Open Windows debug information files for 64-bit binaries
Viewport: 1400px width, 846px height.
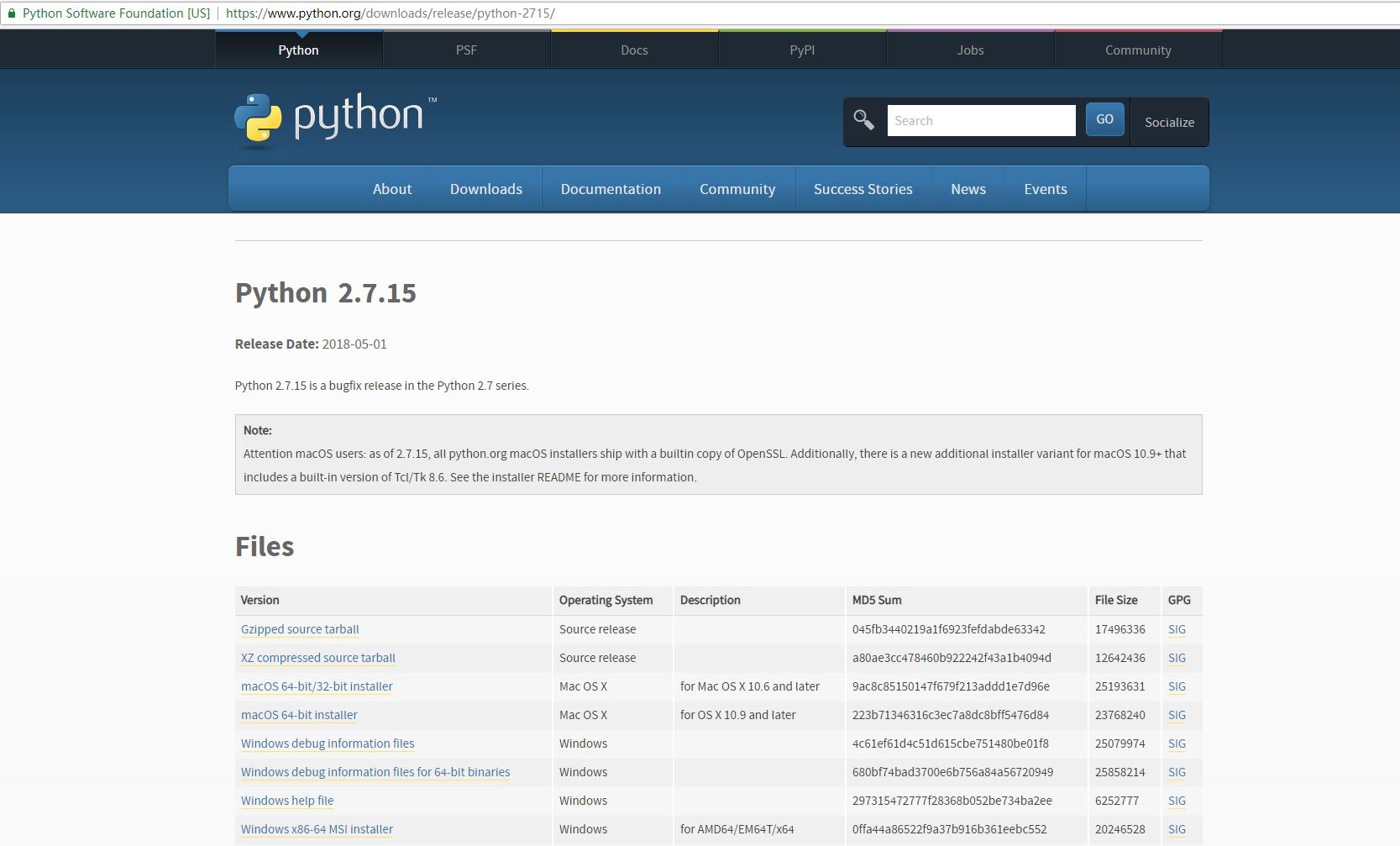tap(375, 772)
